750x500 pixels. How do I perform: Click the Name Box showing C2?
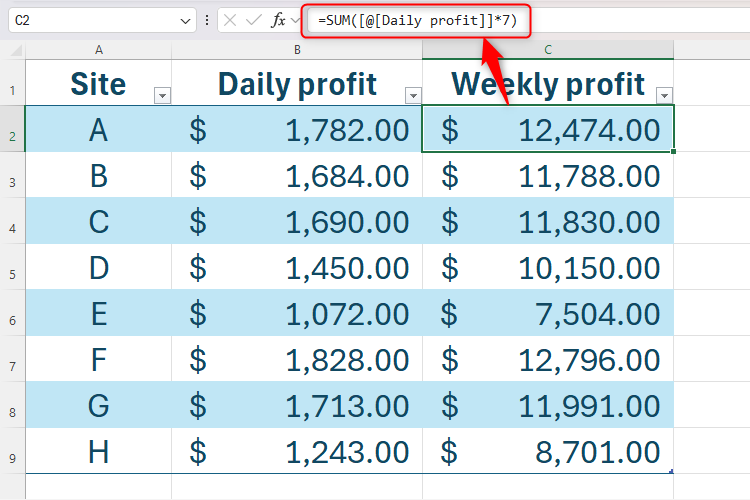click(x=102, y=21)
